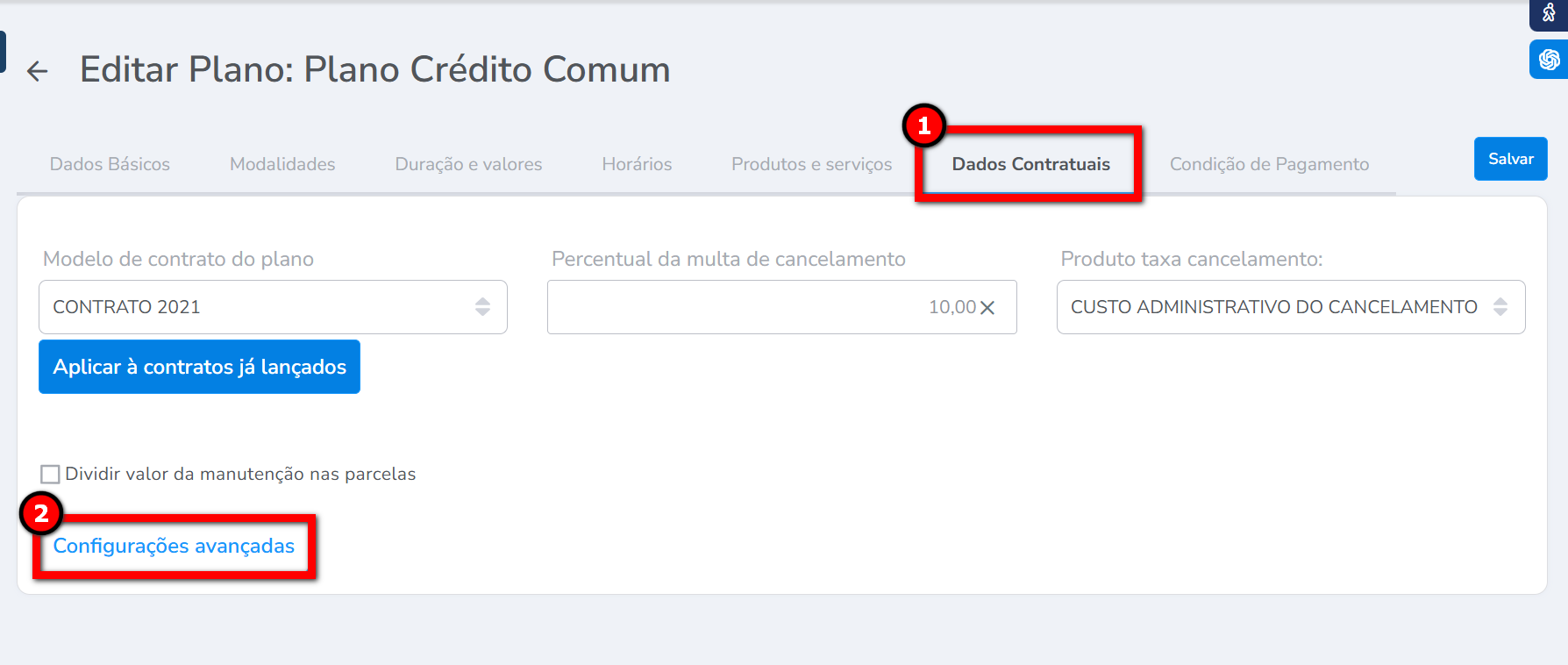
Task: Switch to the Condição de Pagamento tab
Action: pos(1269,164)
